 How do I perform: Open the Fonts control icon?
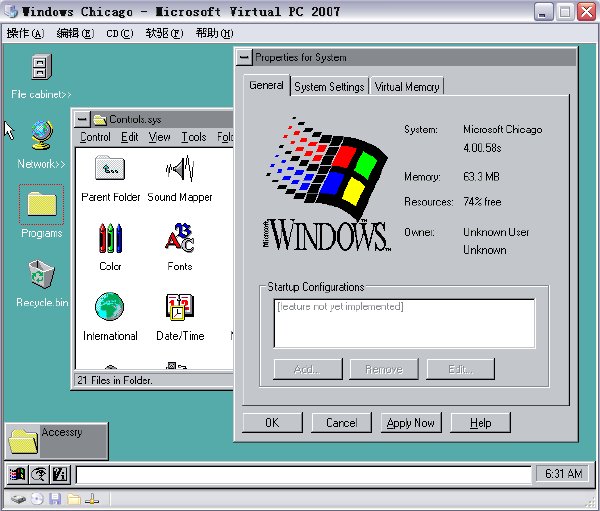coord(180,238)
